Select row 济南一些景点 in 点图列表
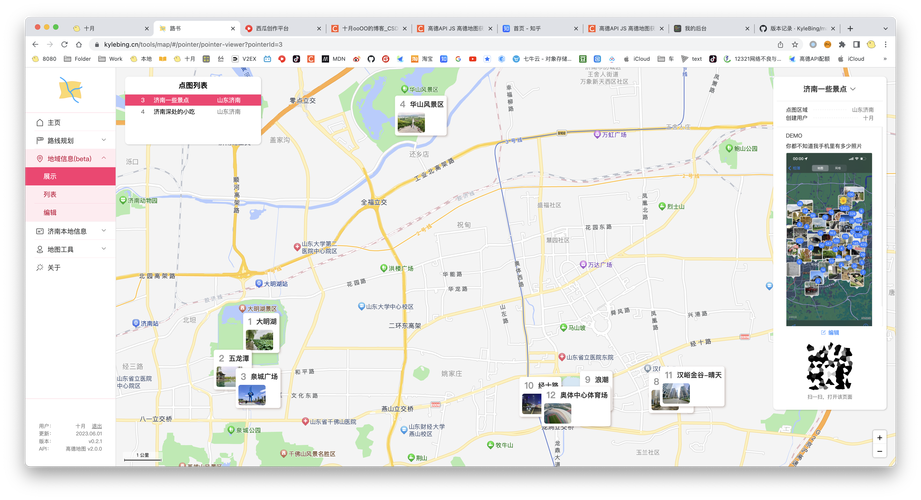This screenshot has width=921, height=500. pos(193,100)
